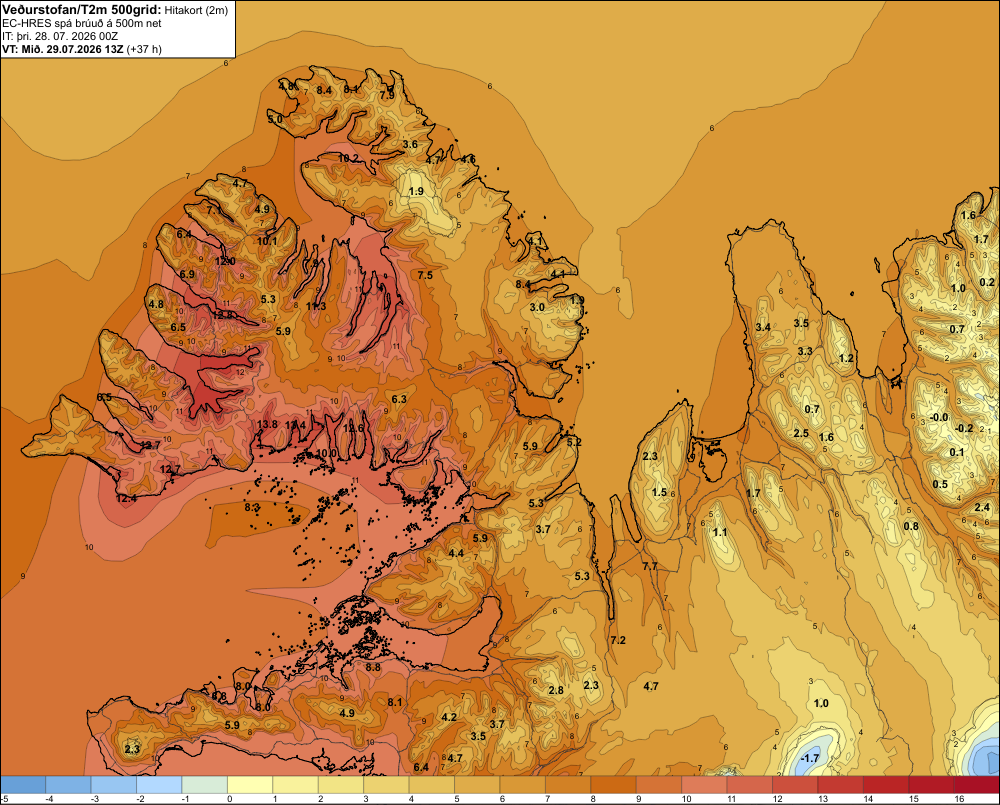Click the 1.1 temperature value on map
Viewport: 1000px width, 805px height.
click(719, 532)
